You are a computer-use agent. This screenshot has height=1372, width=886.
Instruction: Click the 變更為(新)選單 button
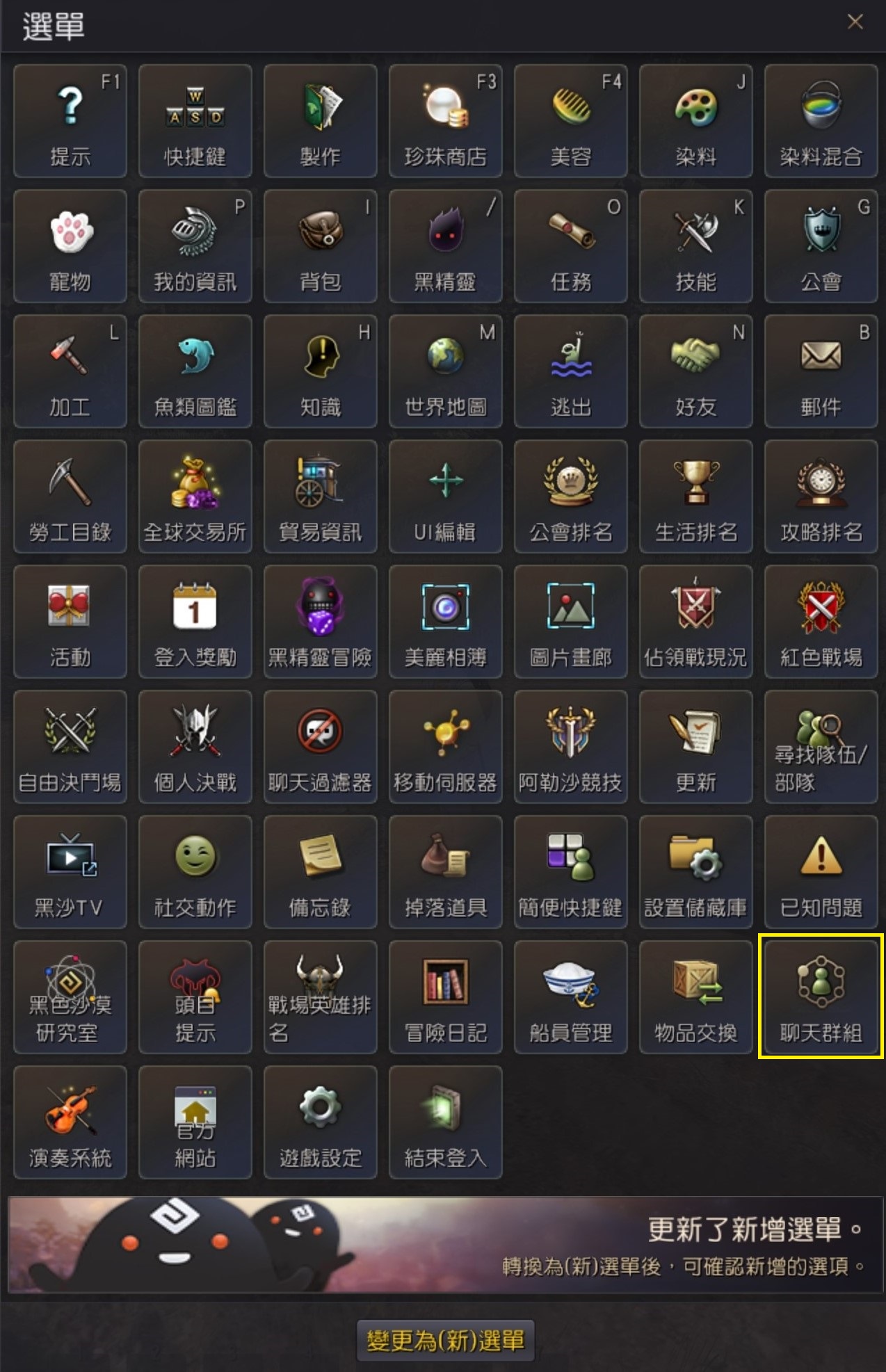445,1340
